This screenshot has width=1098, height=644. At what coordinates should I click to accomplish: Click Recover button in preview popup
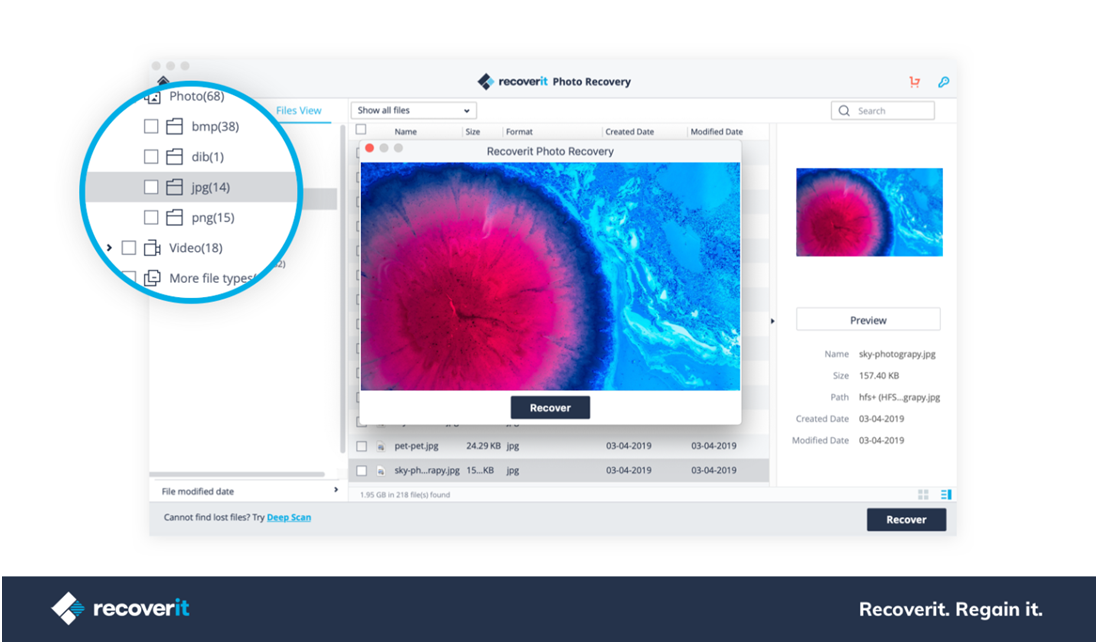coord(550,408)
